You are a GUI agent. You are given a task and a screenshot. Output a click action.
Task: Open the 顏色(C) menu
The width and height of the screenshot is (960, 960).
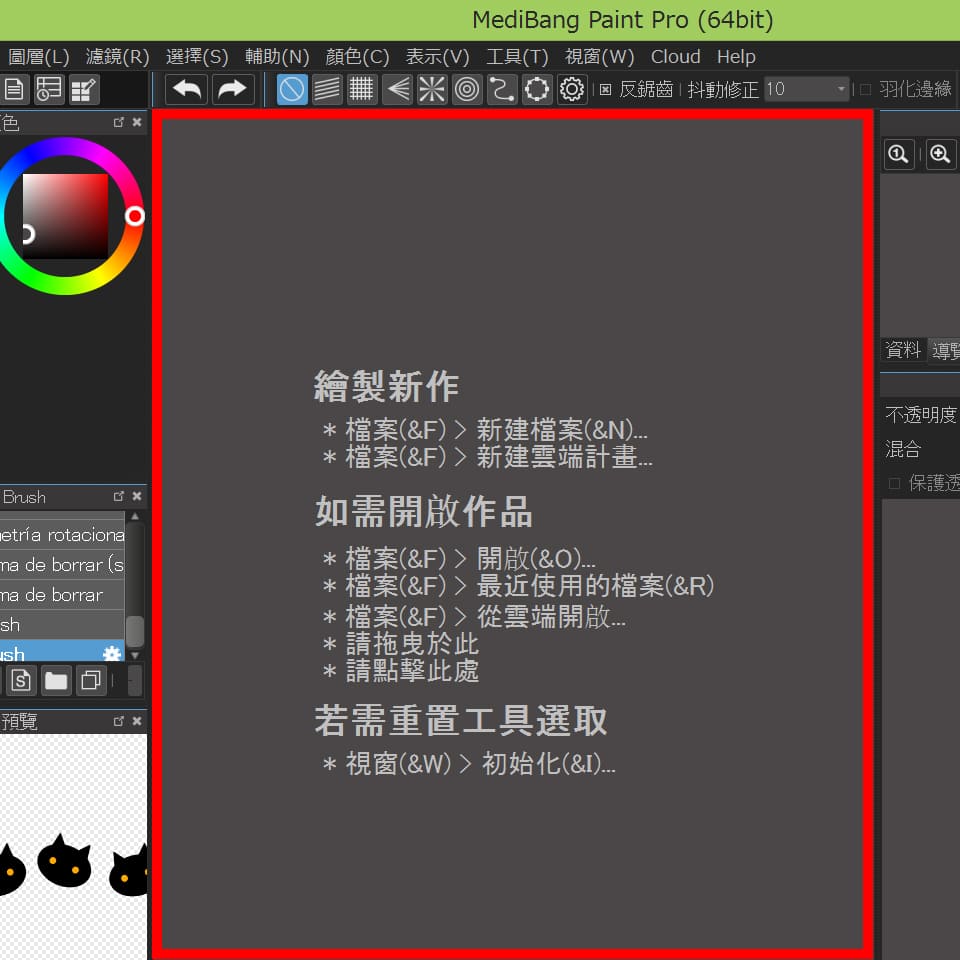[357, 57]
